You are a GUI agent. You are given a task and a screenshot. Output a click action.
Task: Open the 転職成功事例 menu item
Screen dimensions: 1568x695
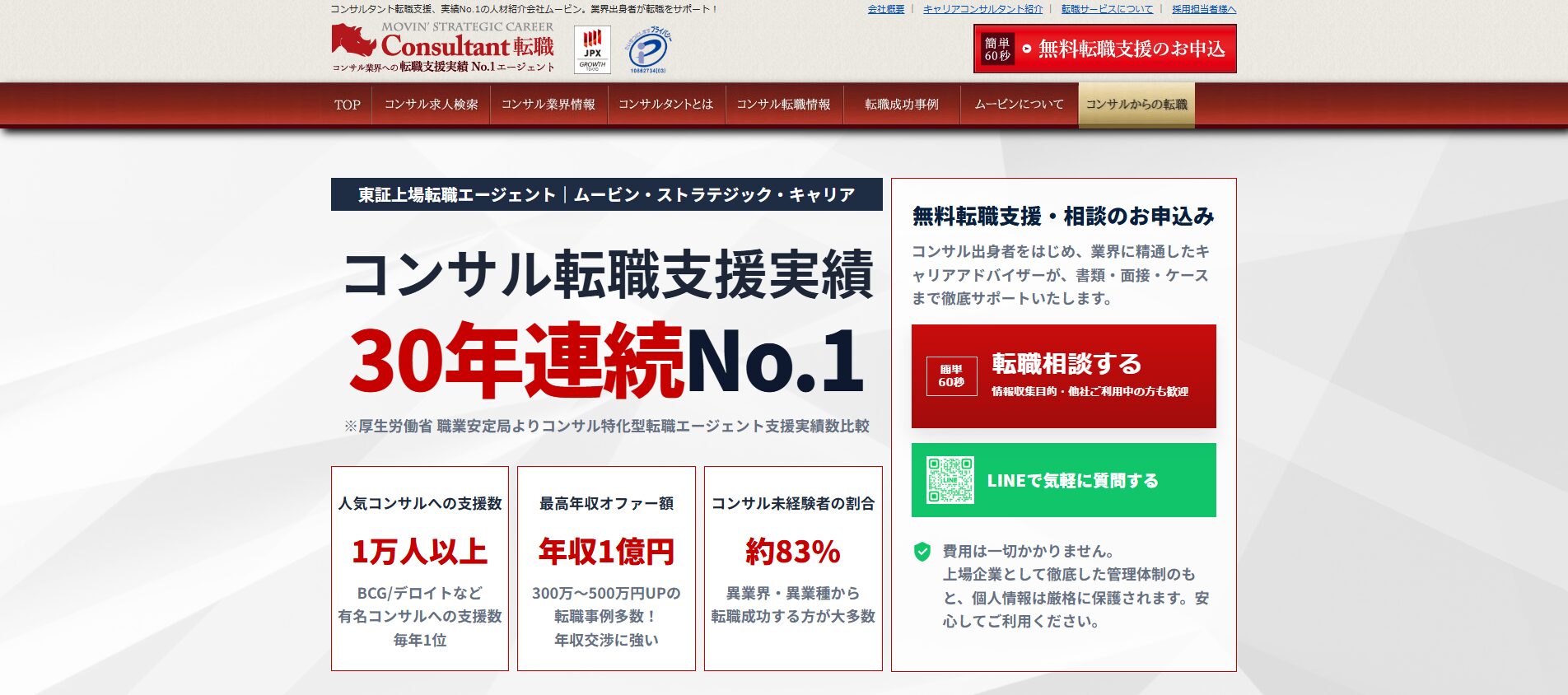(x=901, y=105)
